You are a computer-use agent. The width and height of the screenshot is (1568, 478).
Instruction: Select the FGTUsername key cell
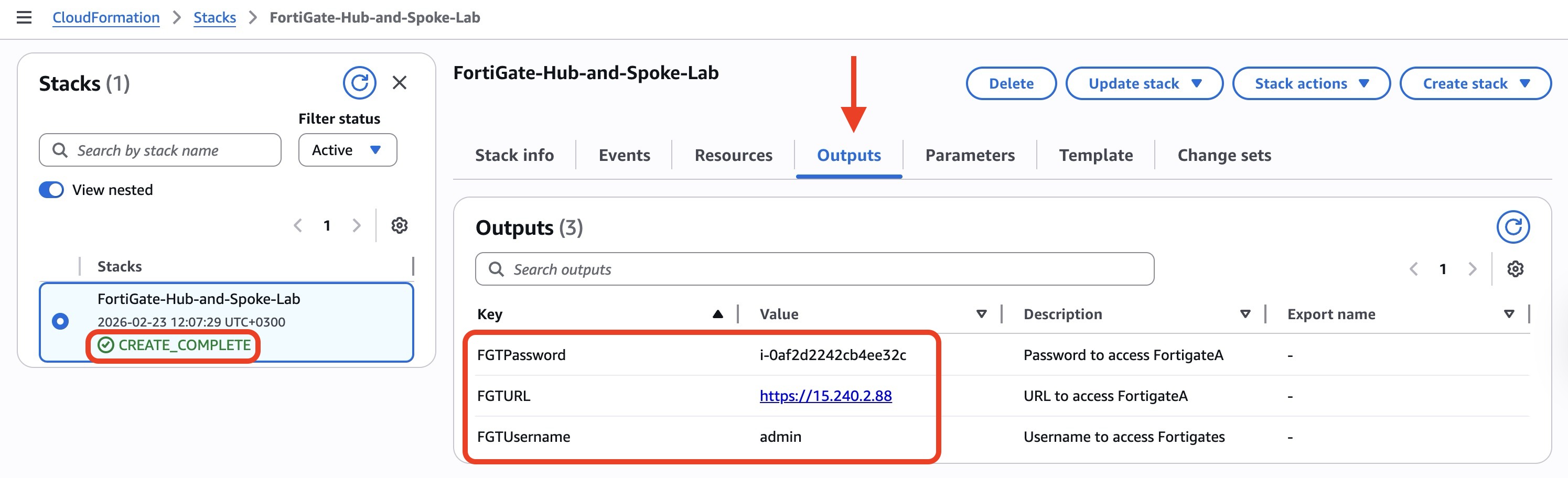click(x=523, y=437)
